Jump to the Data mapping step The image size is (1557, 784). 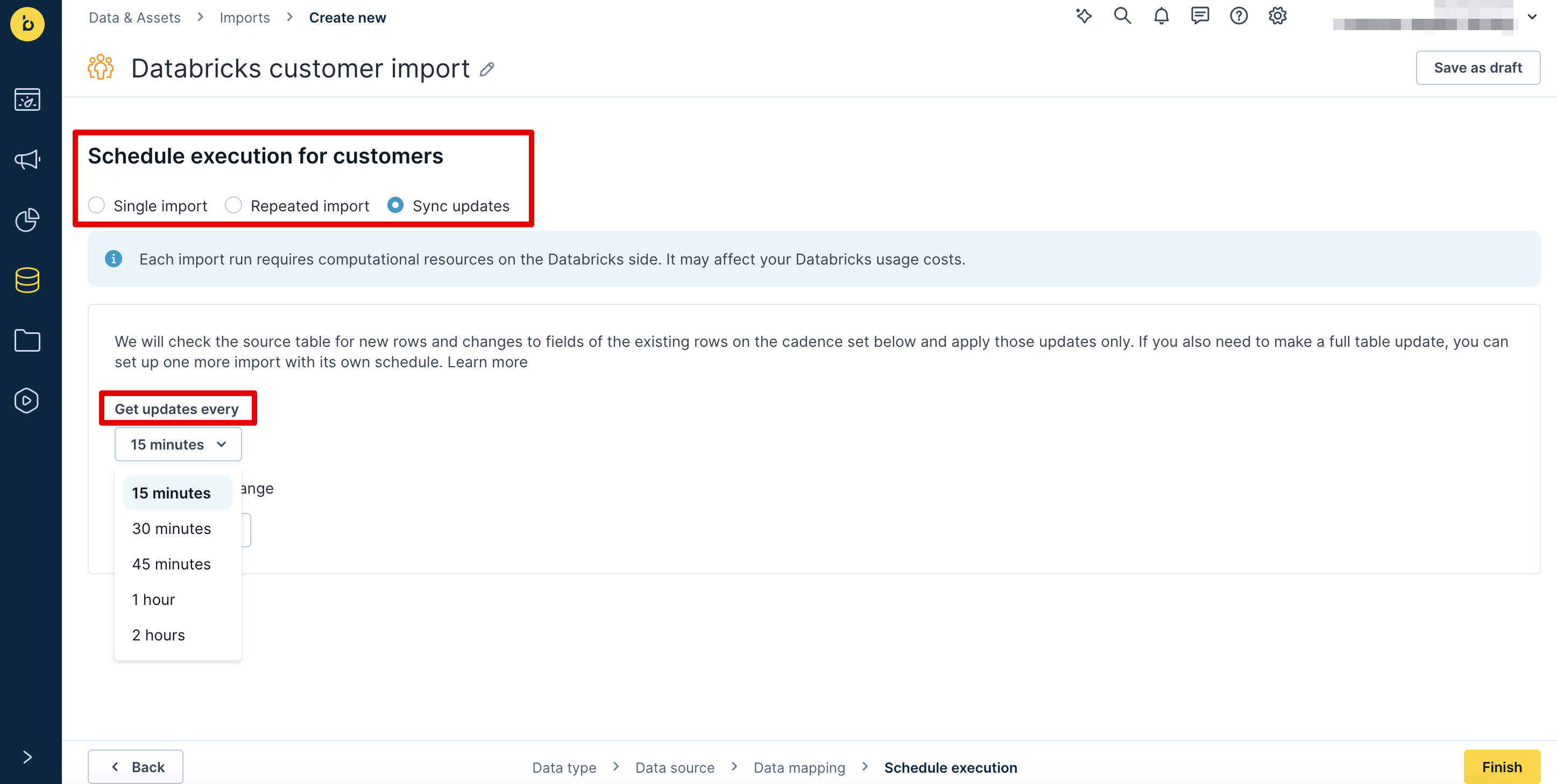pos(799,768)
